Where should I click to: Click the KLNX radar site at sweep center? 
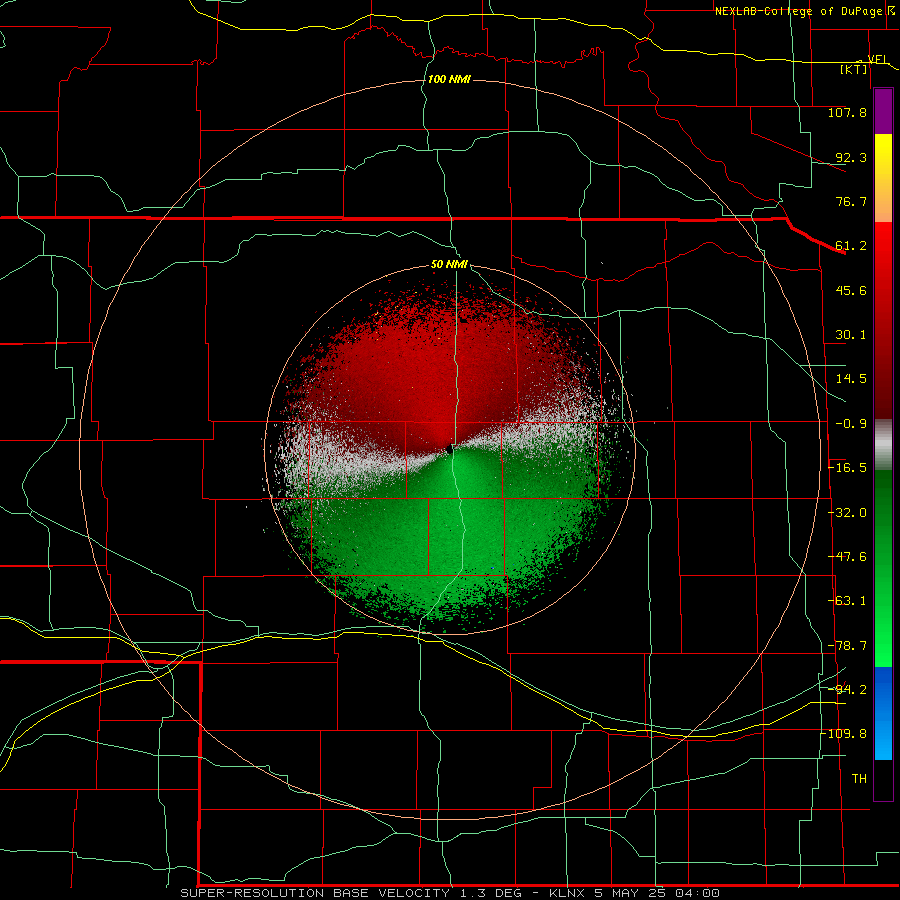[x=449, y=449]
